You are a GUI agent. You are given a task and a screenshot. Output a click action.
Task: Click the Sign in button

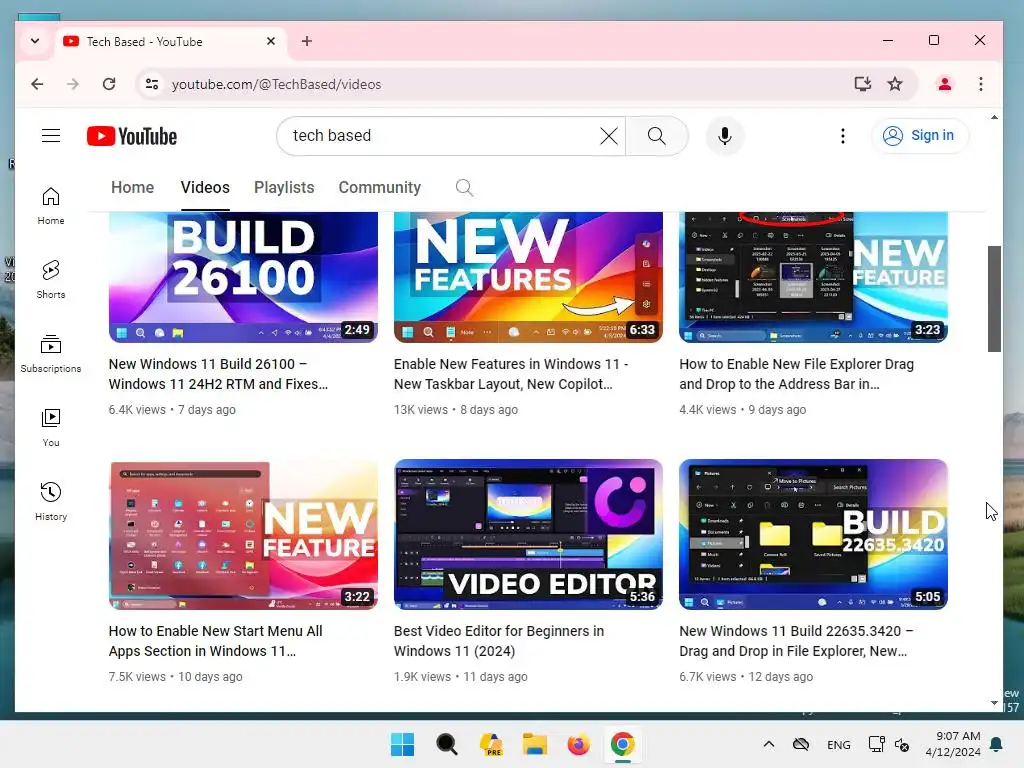920,135
